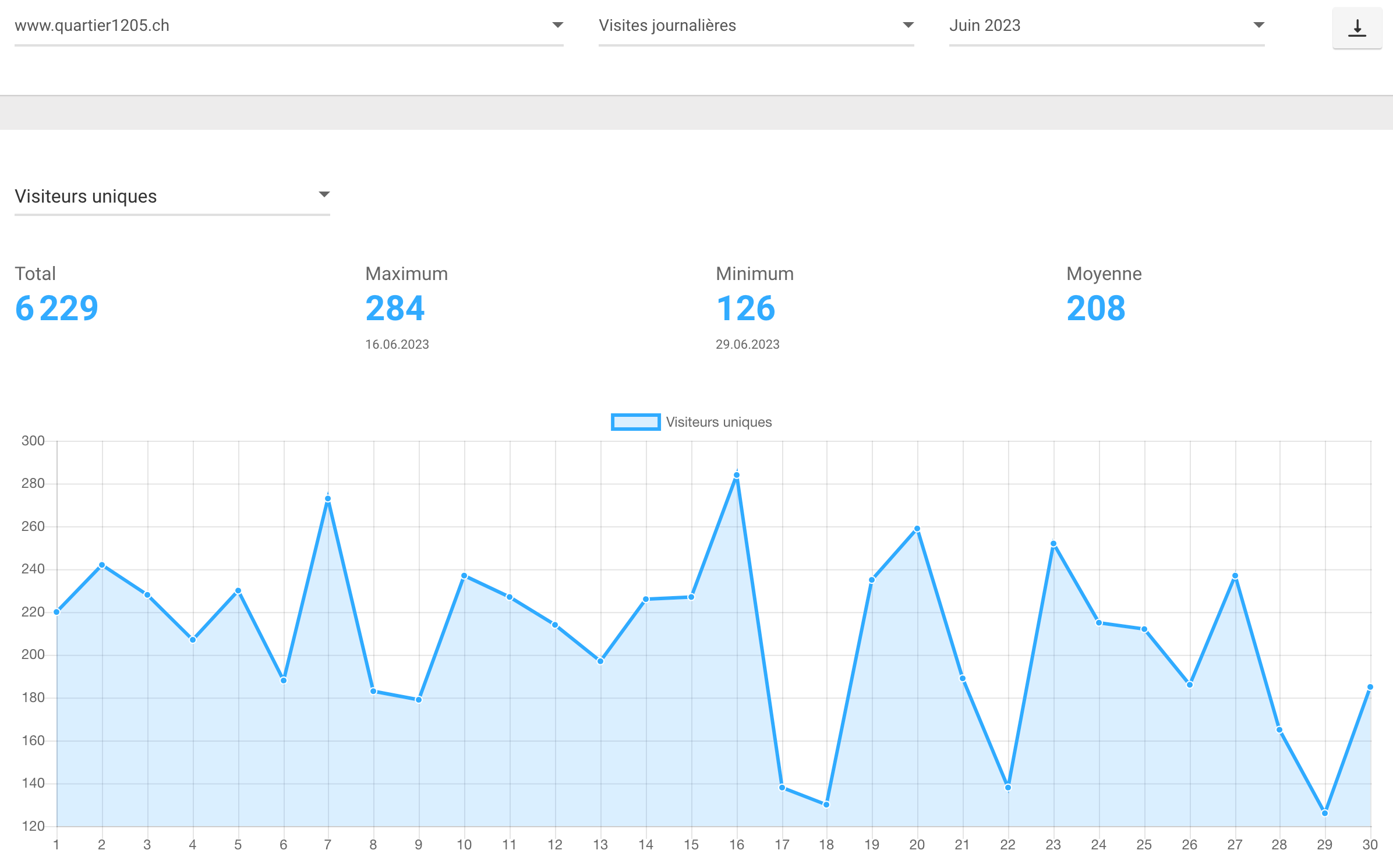1393x868 pixels.
Task: Click the date 16.06.2023
Action: point(397,345)
